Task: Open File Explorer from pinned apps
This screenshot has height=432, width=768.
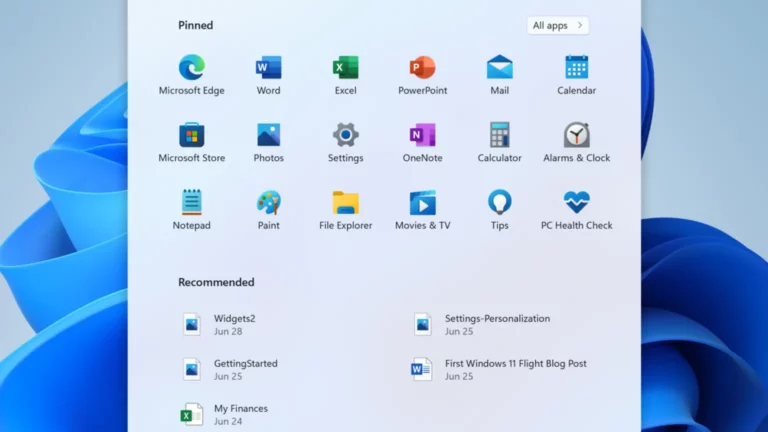Action: pos(345,210)
